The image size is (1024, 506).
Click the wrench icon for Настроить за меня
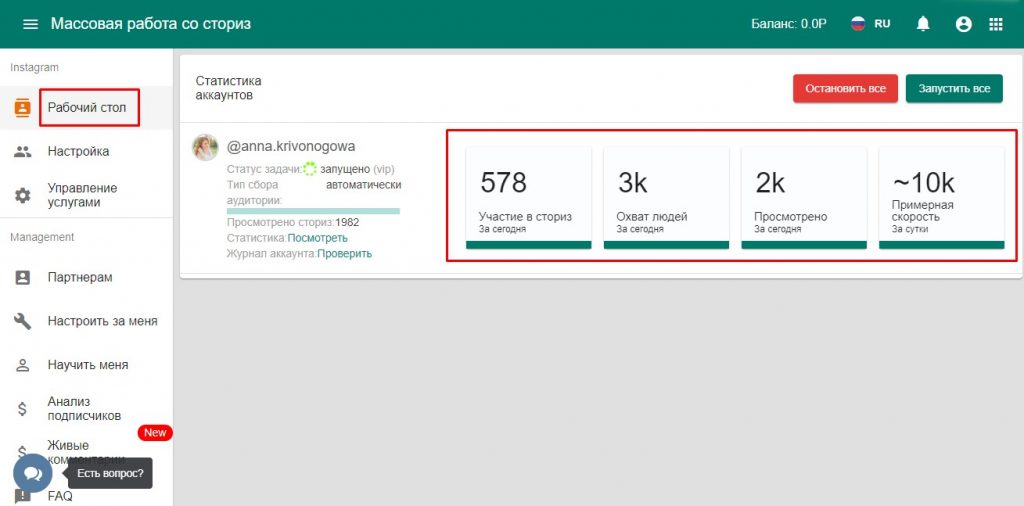(x=23, y=321)
